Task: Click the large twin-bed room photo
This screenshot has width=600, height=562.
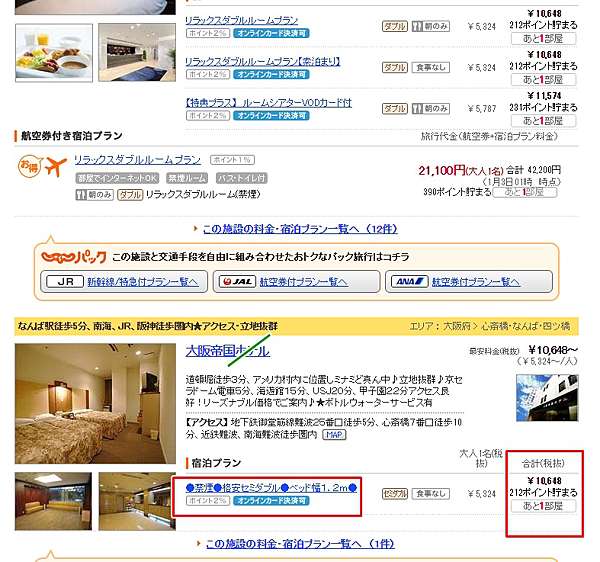Action: [95, 404]
